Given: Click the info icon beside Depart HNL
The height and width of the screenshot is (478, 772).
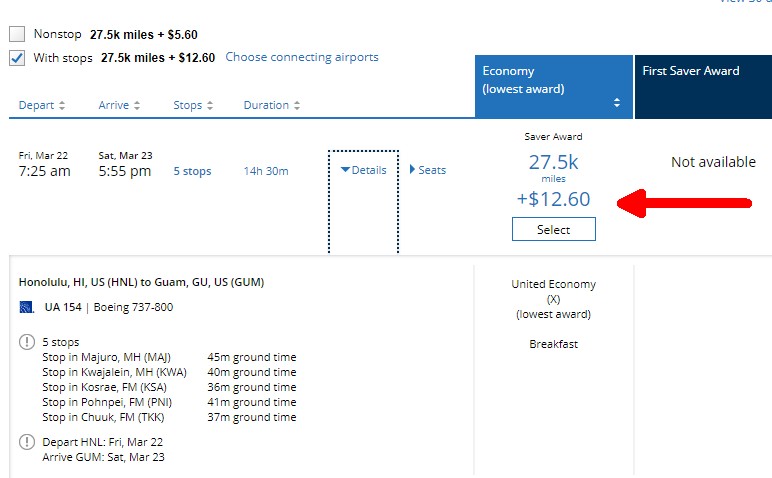Looking at the screenshot, I should point(26,442).
